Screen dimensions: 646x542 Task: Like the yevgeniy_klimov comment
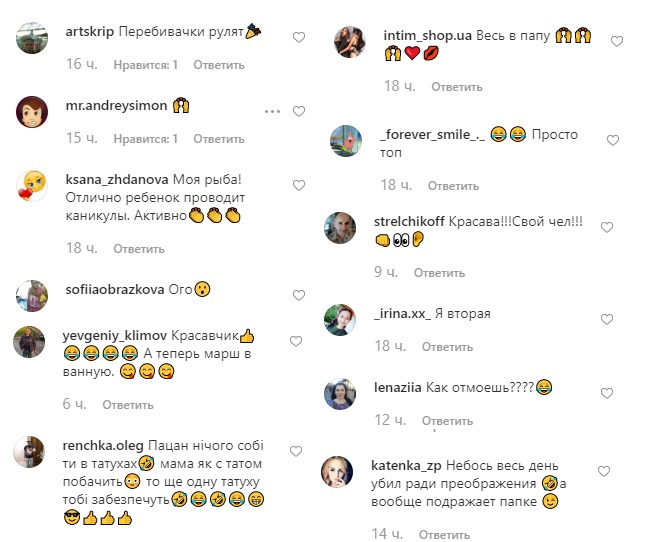point(296,341)
